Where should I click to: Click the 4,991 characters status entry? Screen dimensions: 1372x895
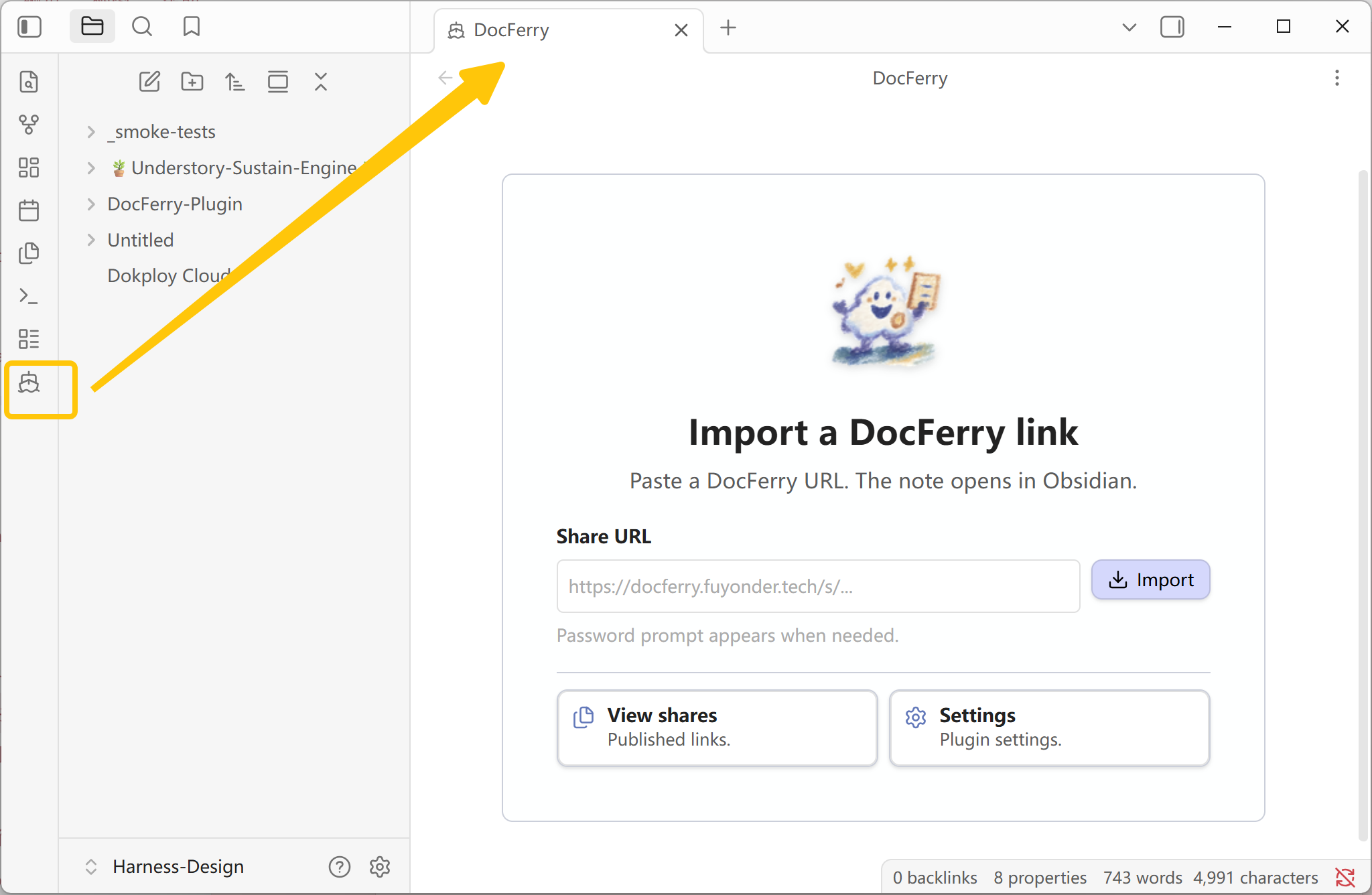coord(1255,878)
